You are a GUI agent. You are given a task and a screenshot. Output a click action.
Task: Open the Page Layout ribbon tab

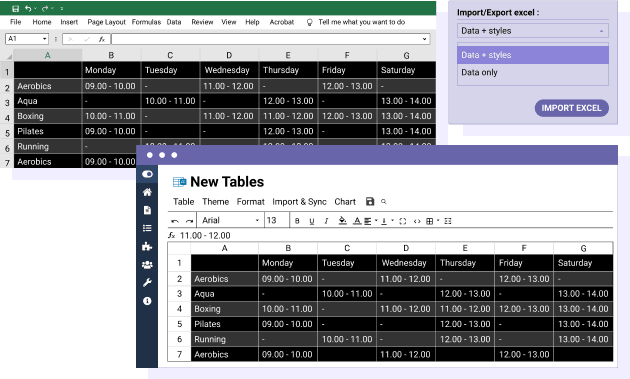tap(106, 22)
